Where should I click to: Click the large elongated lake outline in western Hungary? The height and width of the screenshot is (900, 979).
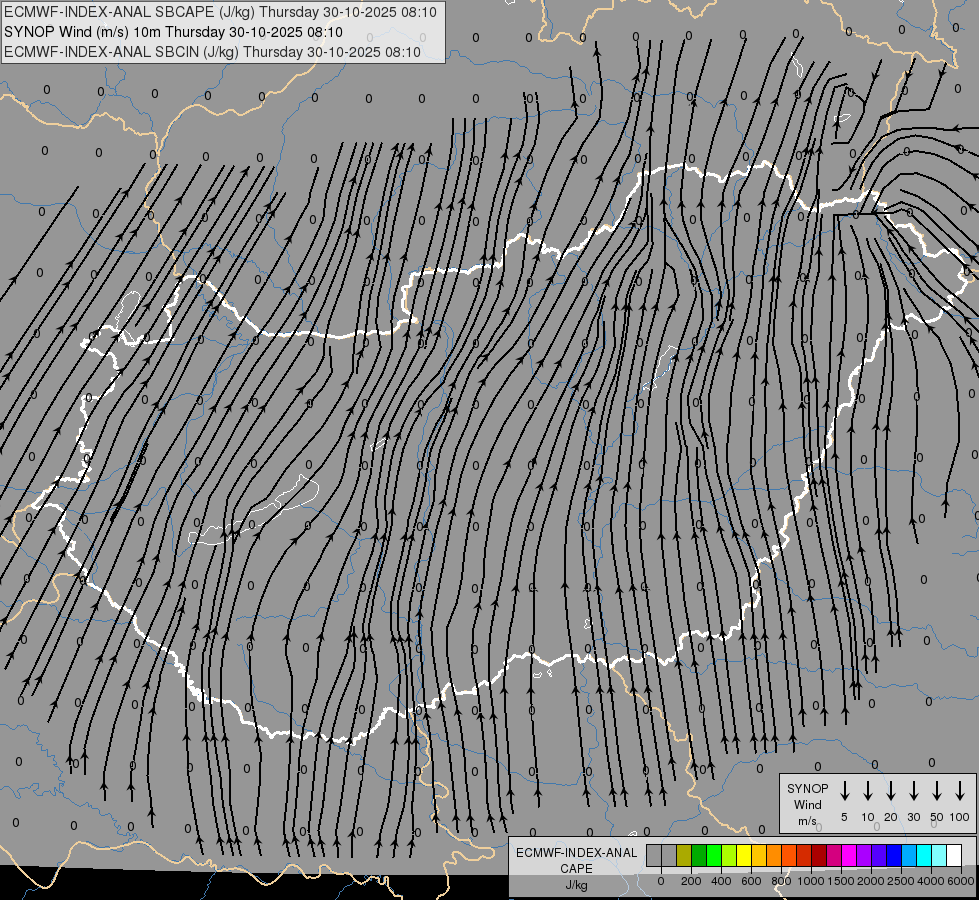pos(253,511)
